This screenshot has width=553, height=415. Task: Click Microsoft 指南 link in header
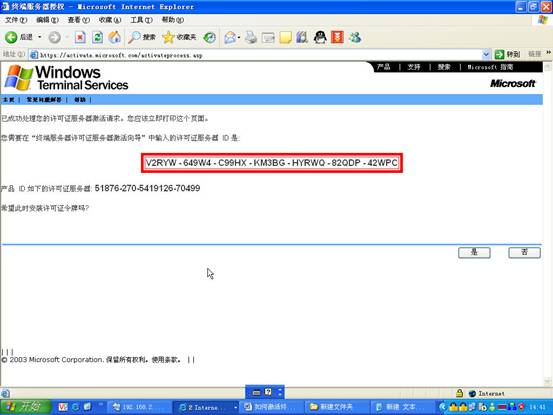490,67
